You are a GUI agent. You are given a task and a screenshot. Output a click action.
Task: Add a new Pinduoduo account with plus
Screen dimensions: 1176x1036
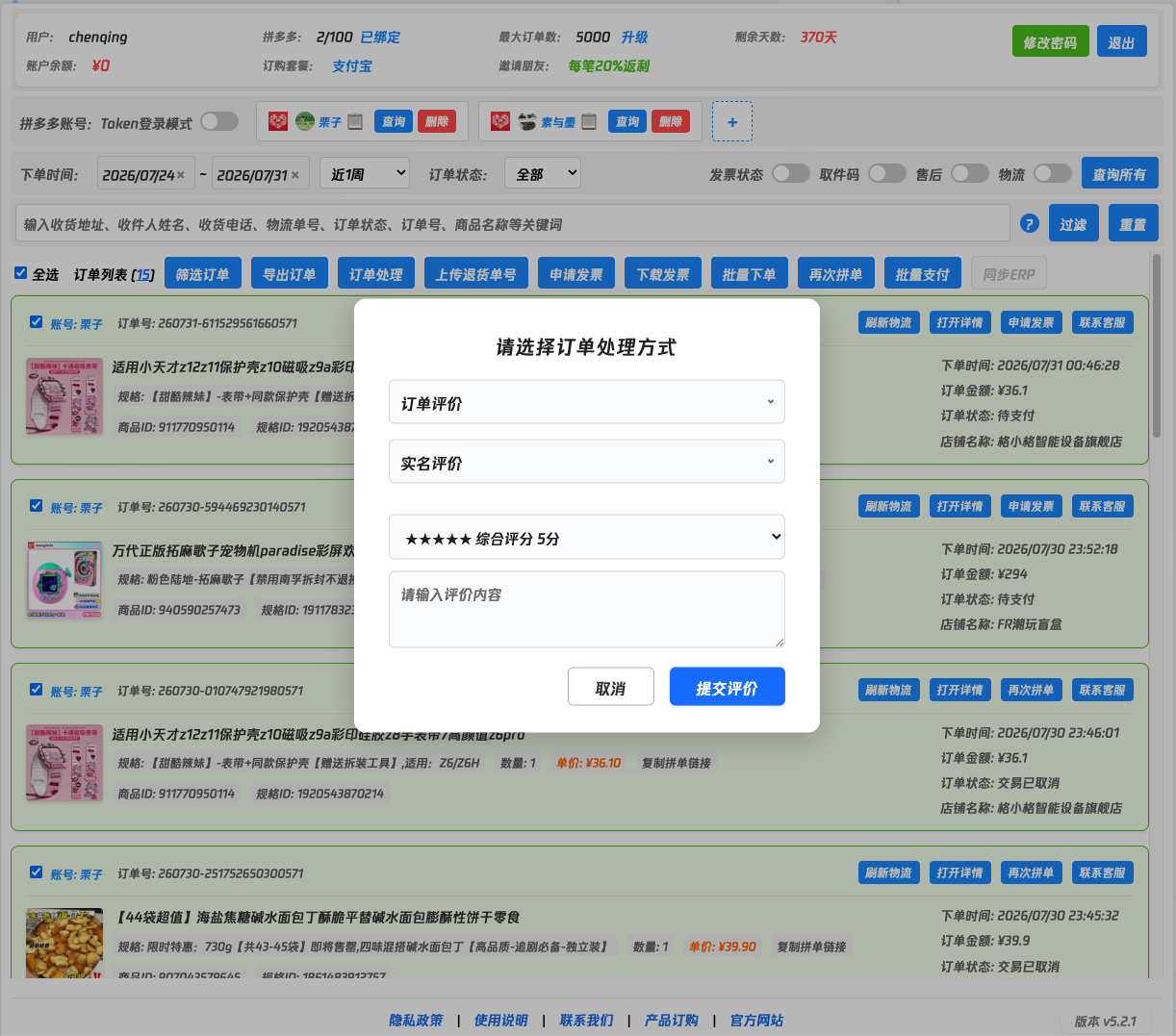732,122
